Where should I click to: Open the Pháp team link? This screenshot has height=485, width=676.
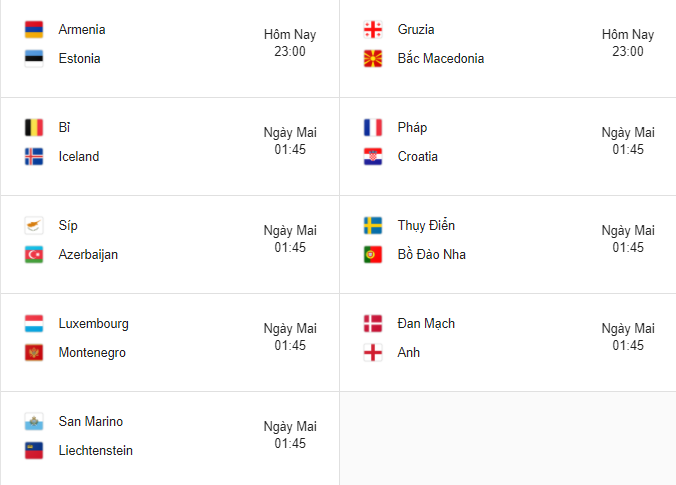pos(412,128)
